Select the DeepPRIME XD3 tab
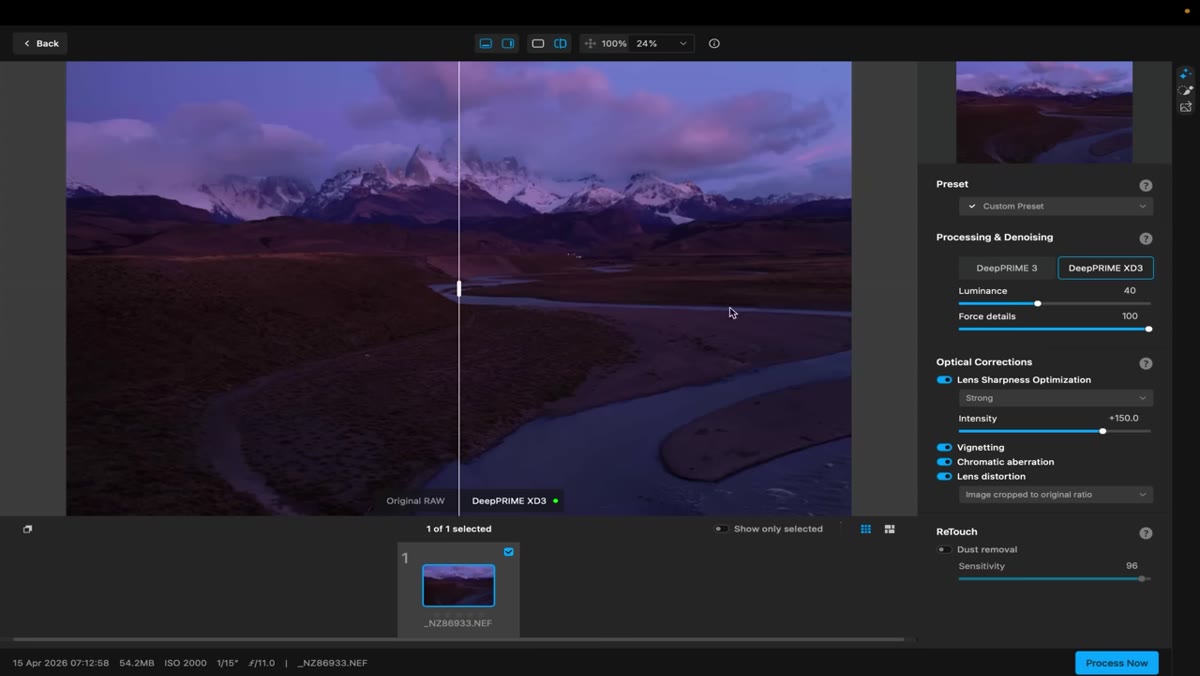Image resolution: width=1200 pixels, height=676 pixels. pos(1106,268)
